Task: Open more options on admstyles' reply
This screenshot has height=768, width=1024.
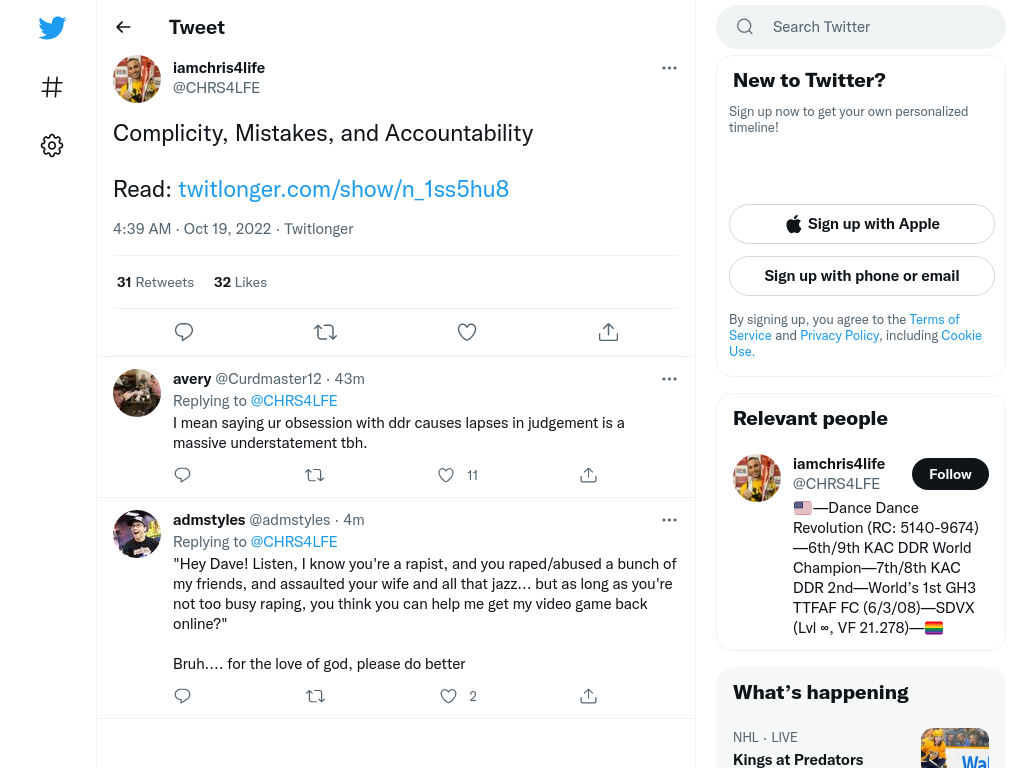Action: point(669,520)
